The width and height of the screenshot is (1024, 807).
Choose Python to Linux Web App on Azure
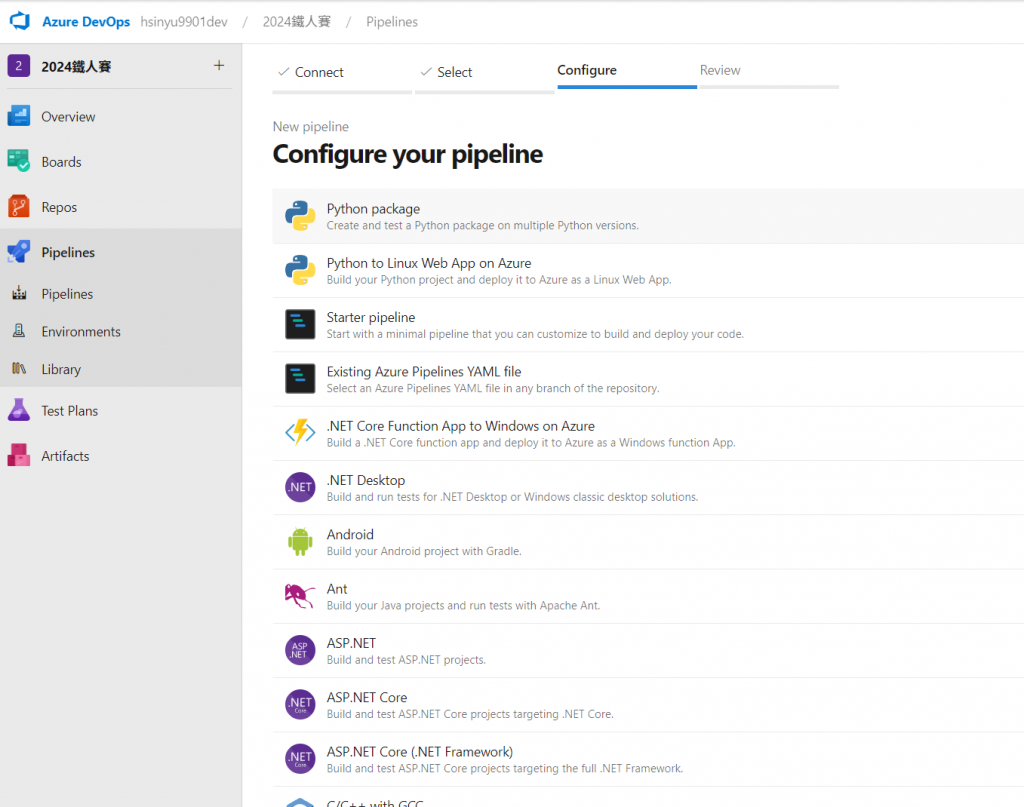tap(648, 270)
